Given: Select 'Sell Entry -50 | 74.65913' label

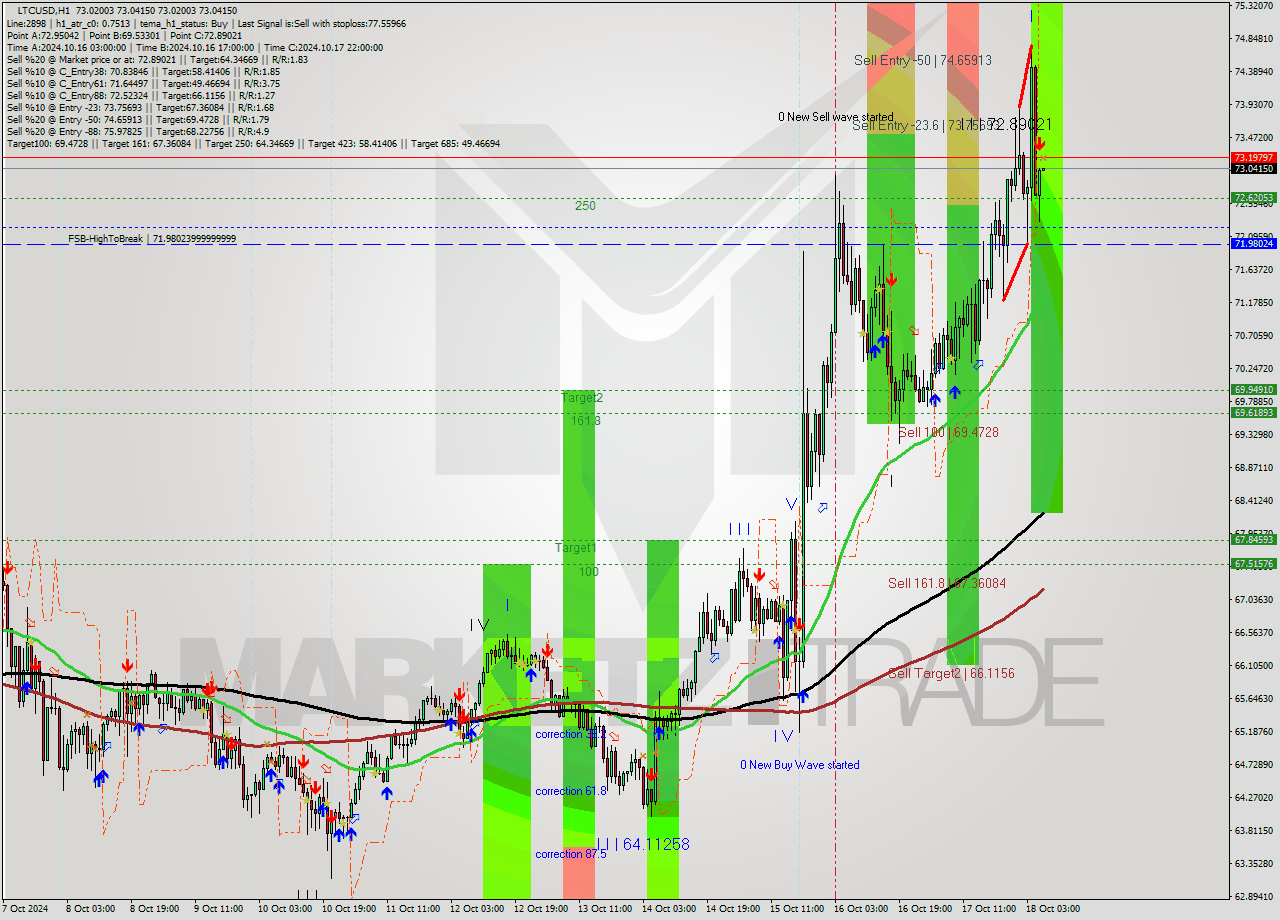Looking at the screenshot, I should pyautogui.click(x=923, y=60).
